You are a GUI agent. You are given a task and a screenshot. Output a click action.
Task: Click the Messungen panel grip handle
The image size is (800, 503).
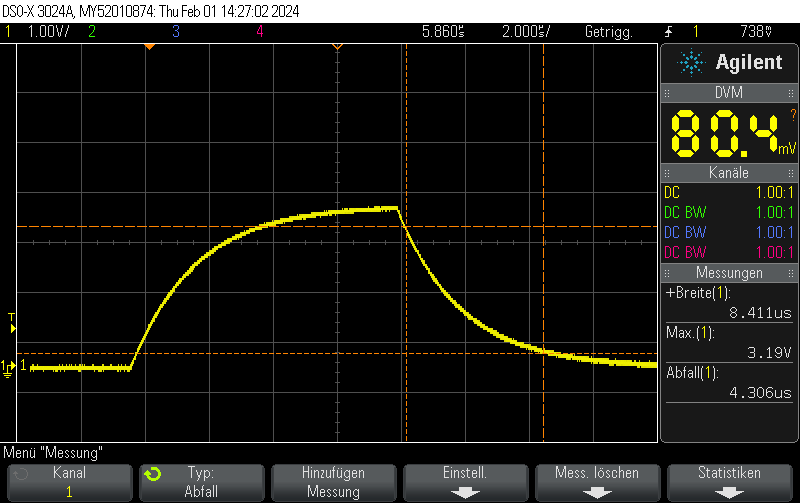[667, 274]
